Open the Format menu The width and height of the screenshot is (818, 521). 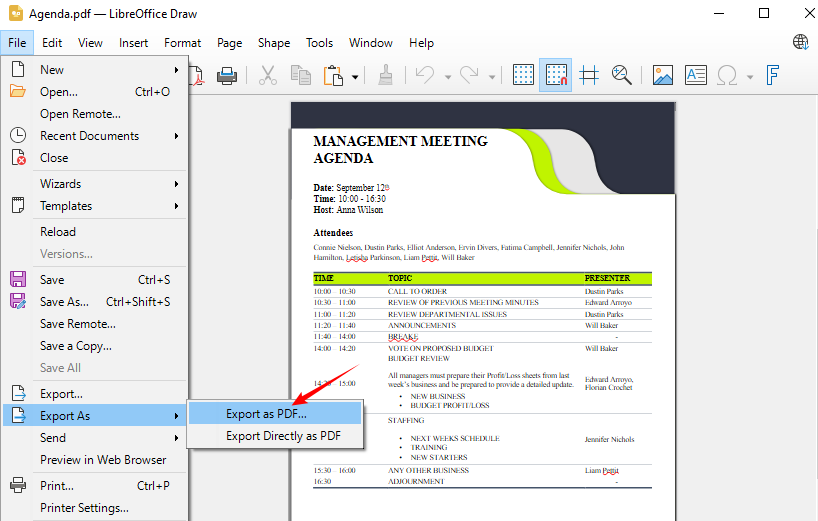point(183,43)
